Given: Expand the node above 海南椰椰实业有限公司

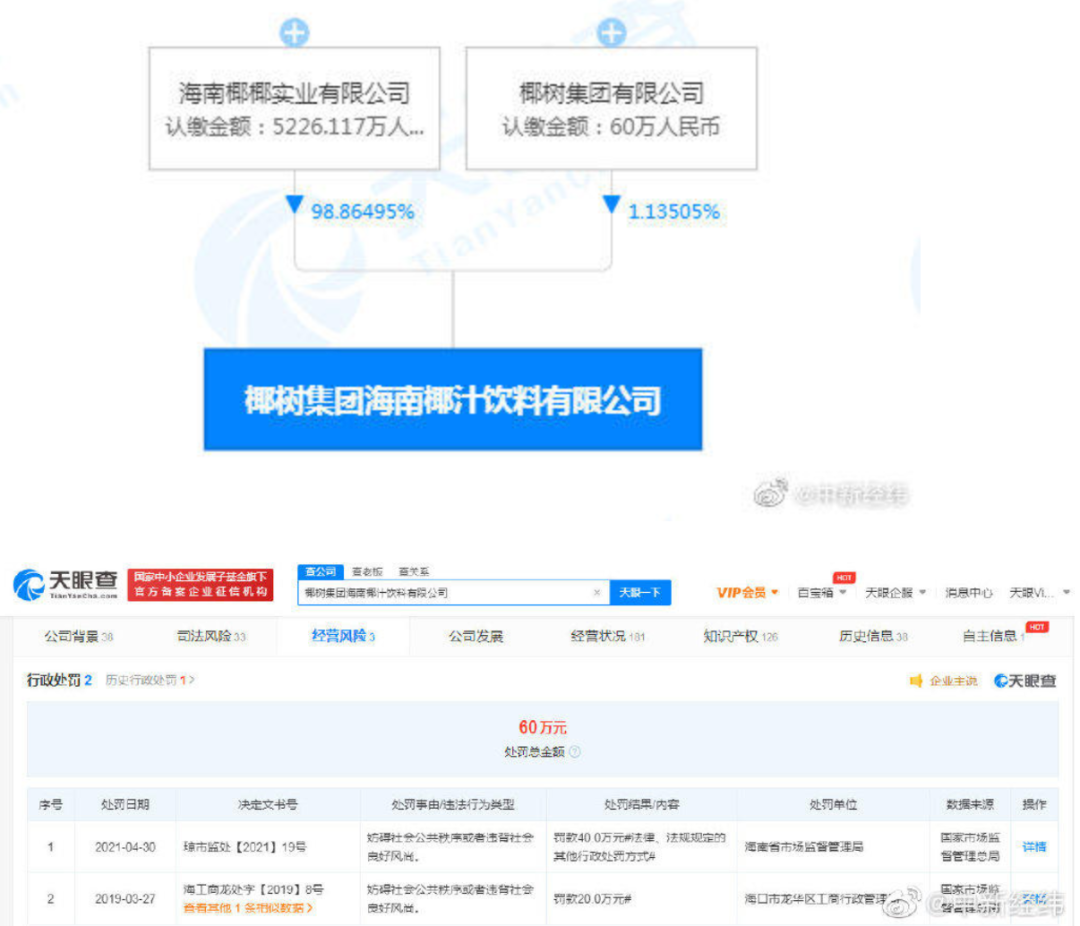Looking at the screenshot, I should click(294, 32).
